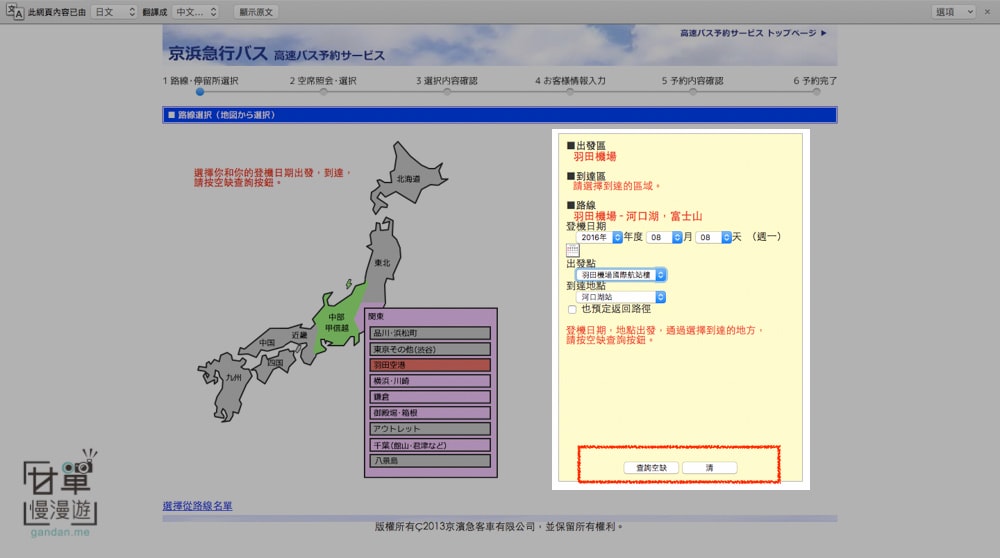
Task: Click the 關東 panel heading
Action: coord(376,316)
